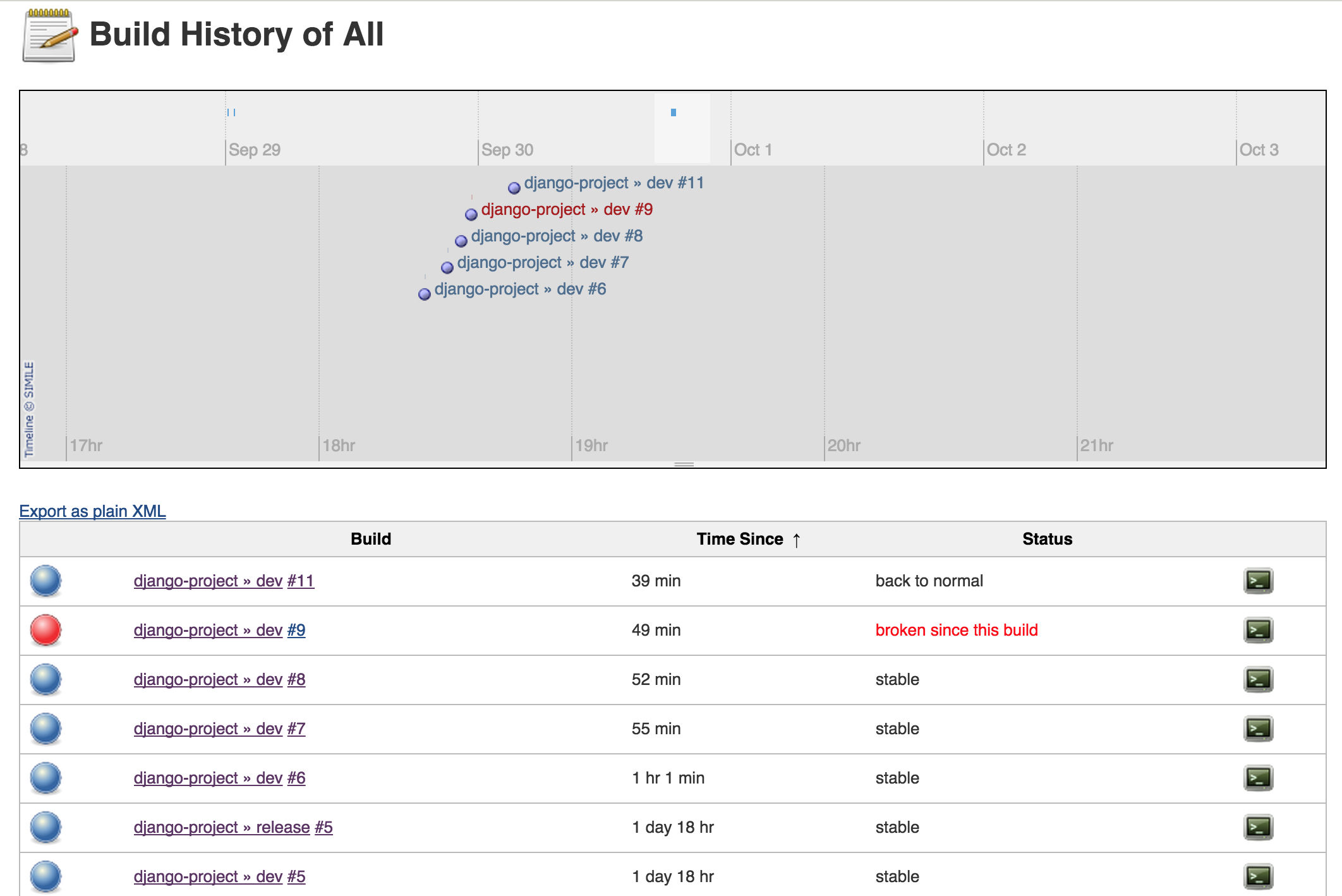Open build number #5 of release
The width and height of the screenshot is (1342, 896).
click(323, 827)
